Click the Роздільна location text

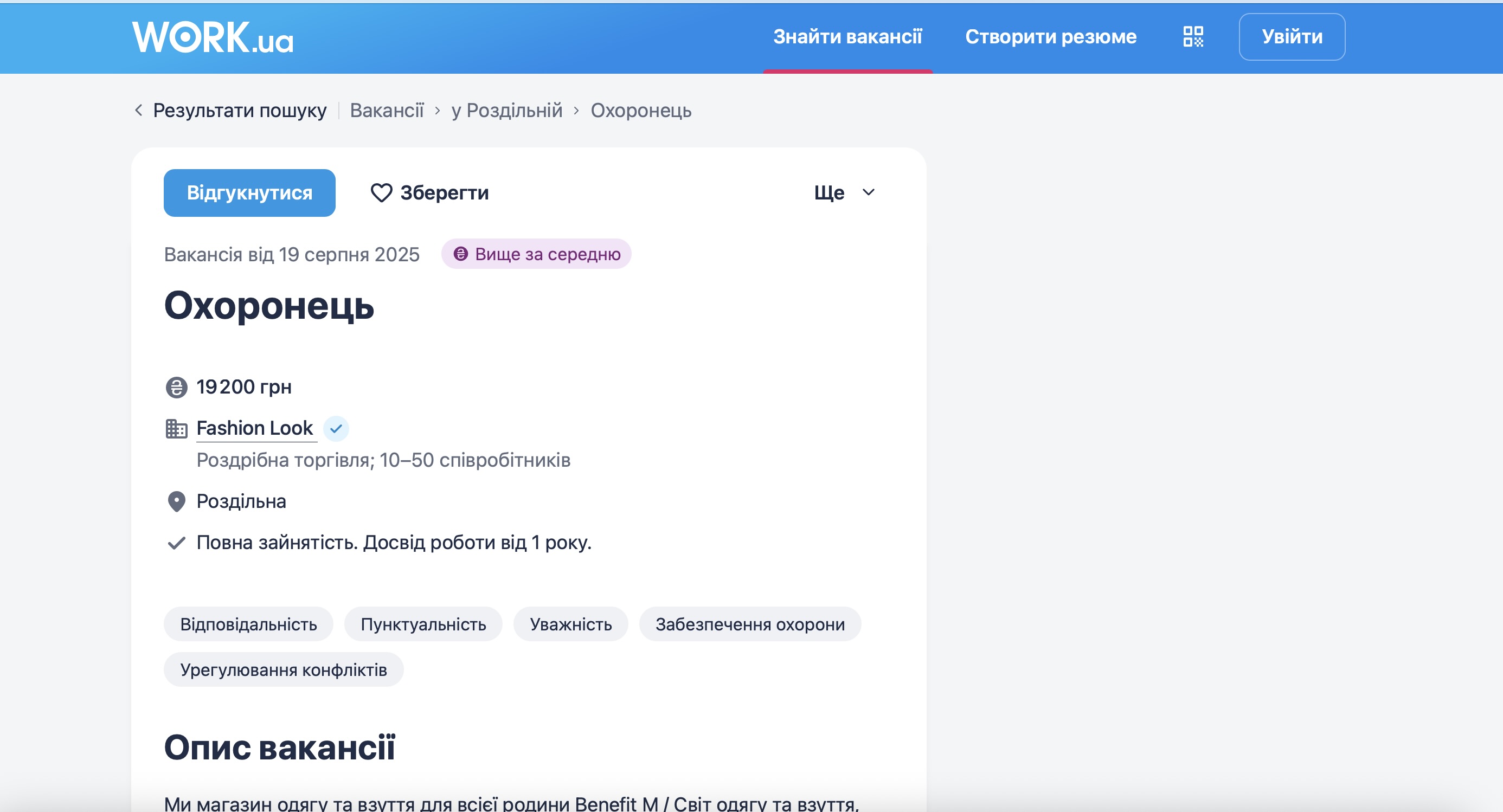pyautogui.click(x=241, y=501)
